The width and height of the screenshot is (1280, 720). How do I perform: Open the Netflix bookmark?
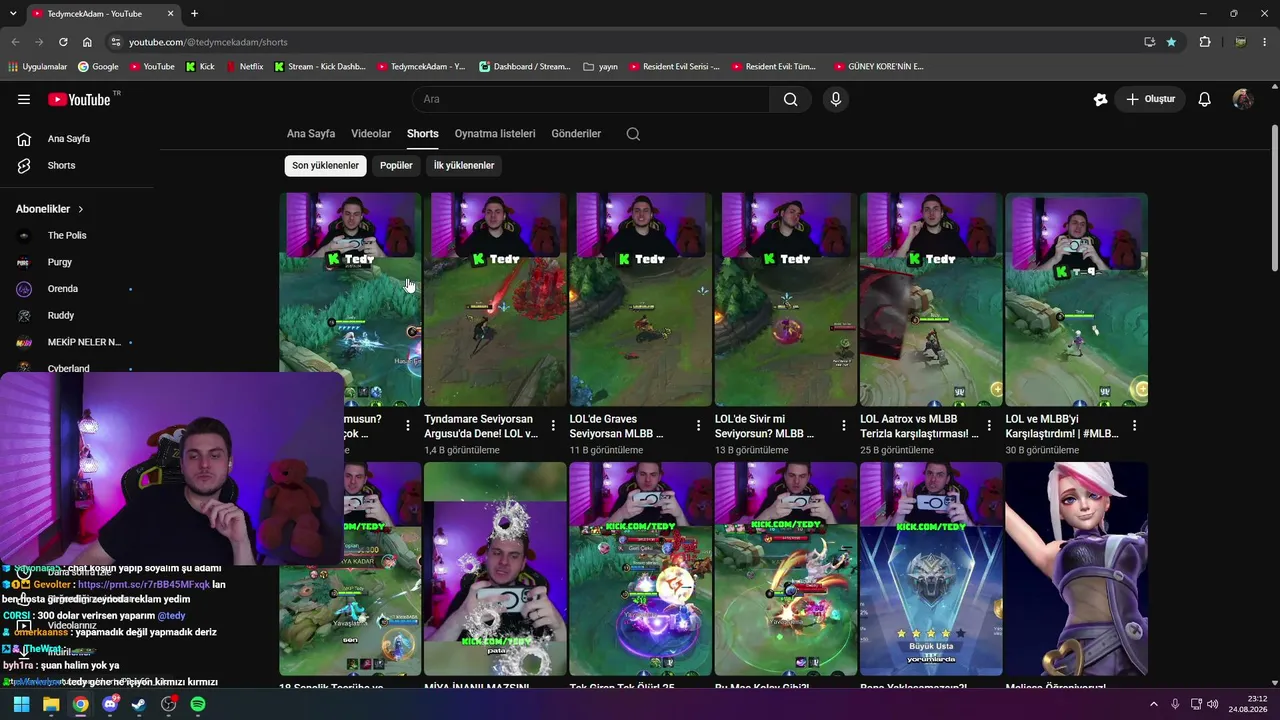coord(245,67)
